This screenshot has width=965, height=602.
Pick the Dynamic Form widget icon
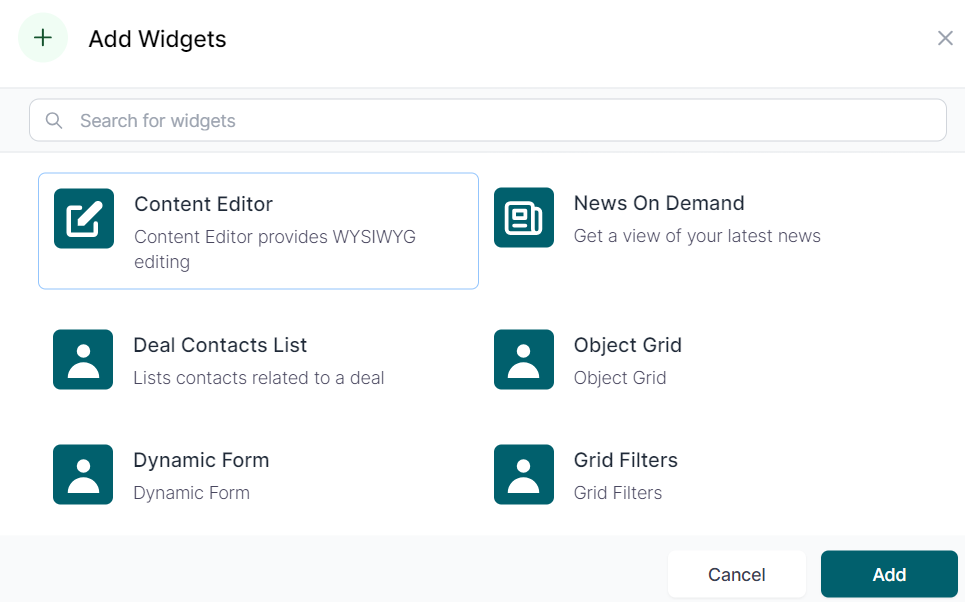(83, 475)
